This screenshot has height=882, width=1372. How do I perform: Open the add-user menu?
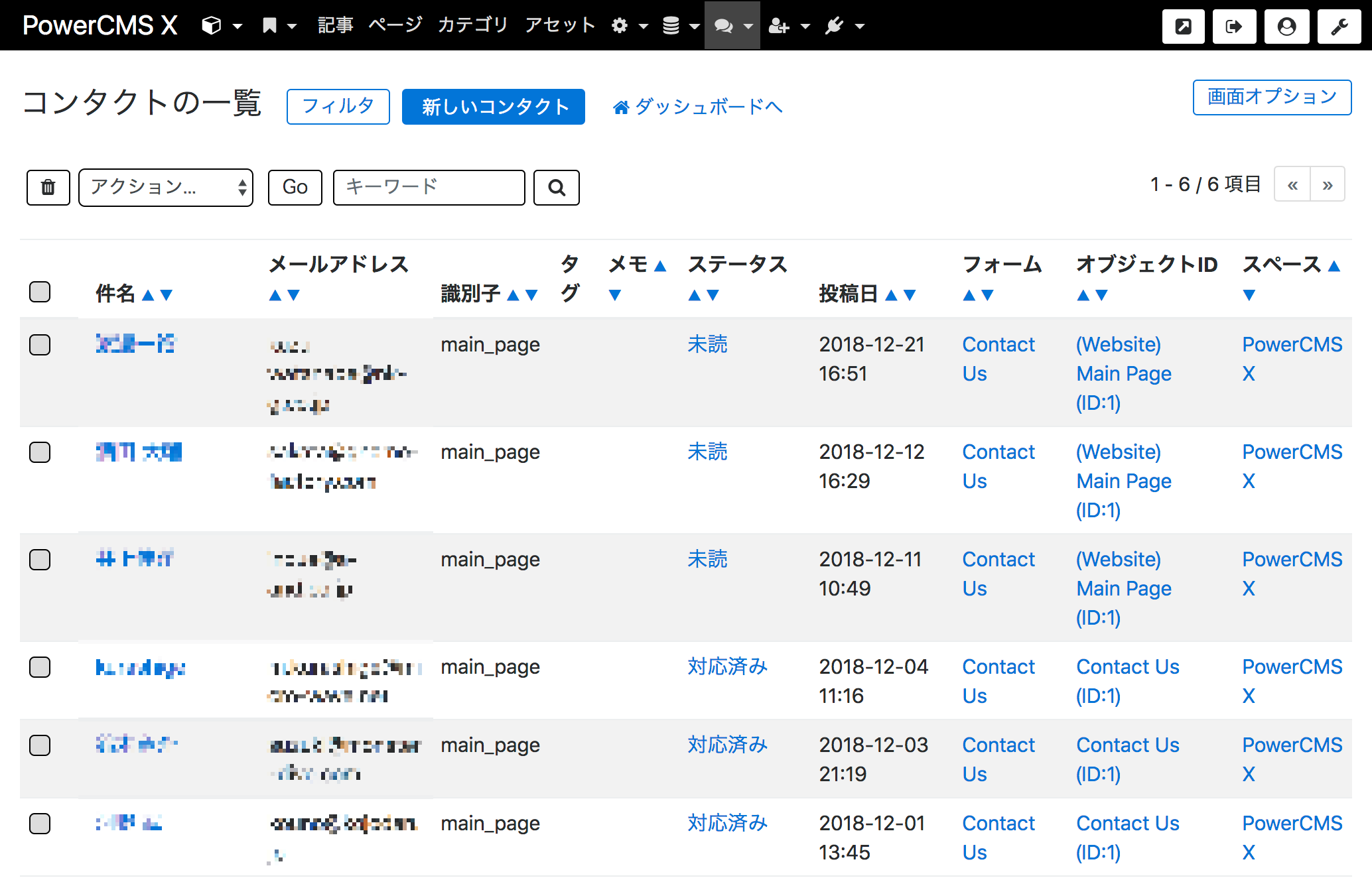point(789,26)
